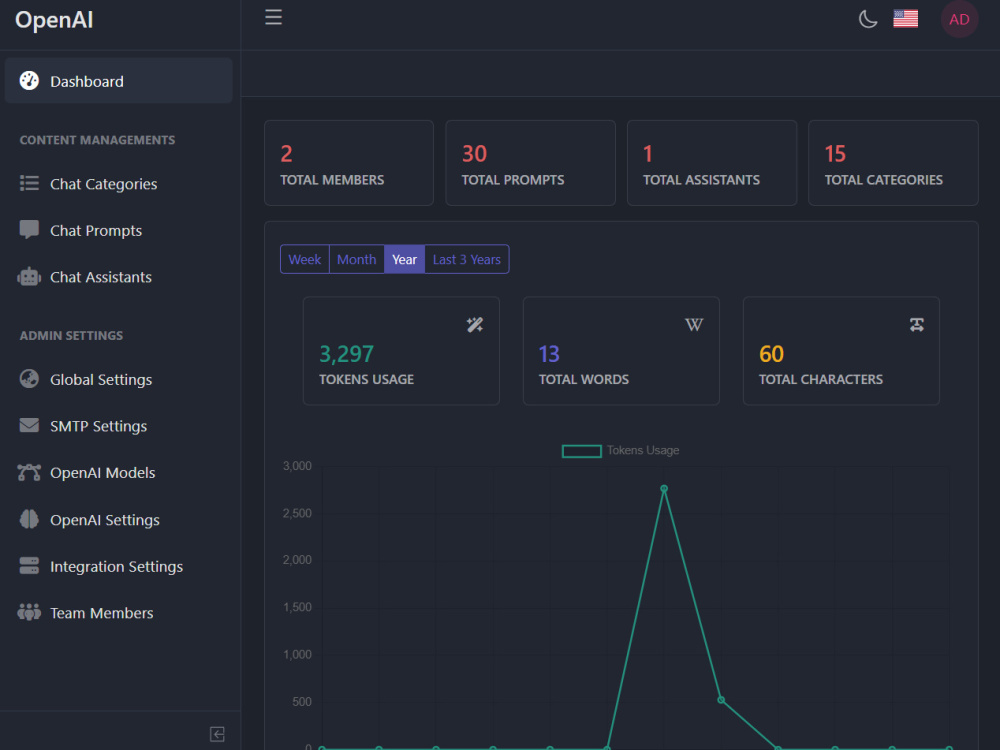This screenshot has height=750, width=1000.
Task: Click the Integration Settings server icon
Action: click(29, 566)
